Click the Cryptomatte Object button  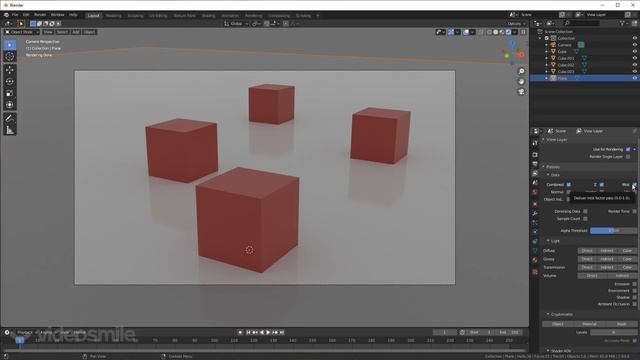click(x=558, y=324)
